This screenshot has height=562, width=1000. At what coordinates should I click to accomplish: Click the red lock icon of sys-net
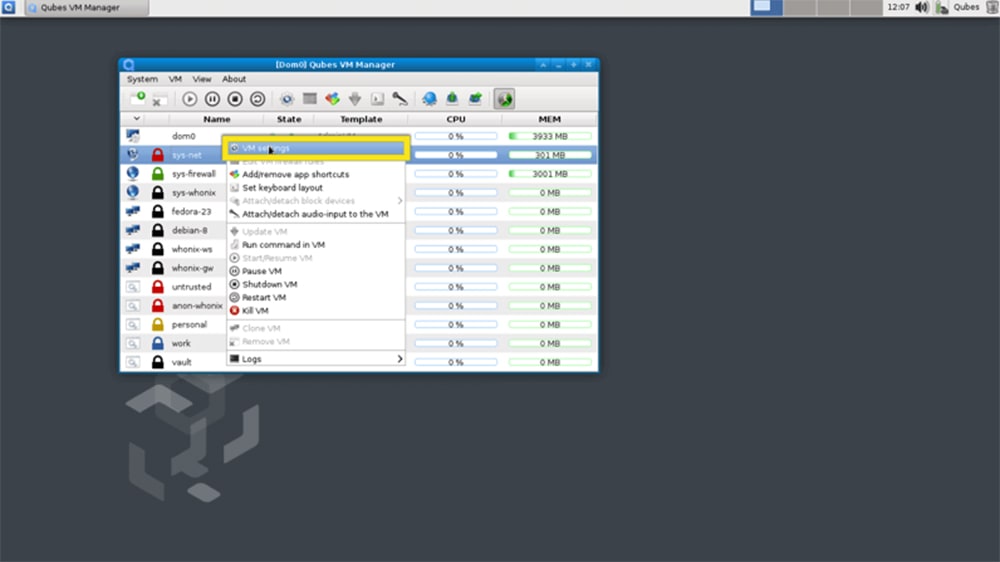point(158,155)
